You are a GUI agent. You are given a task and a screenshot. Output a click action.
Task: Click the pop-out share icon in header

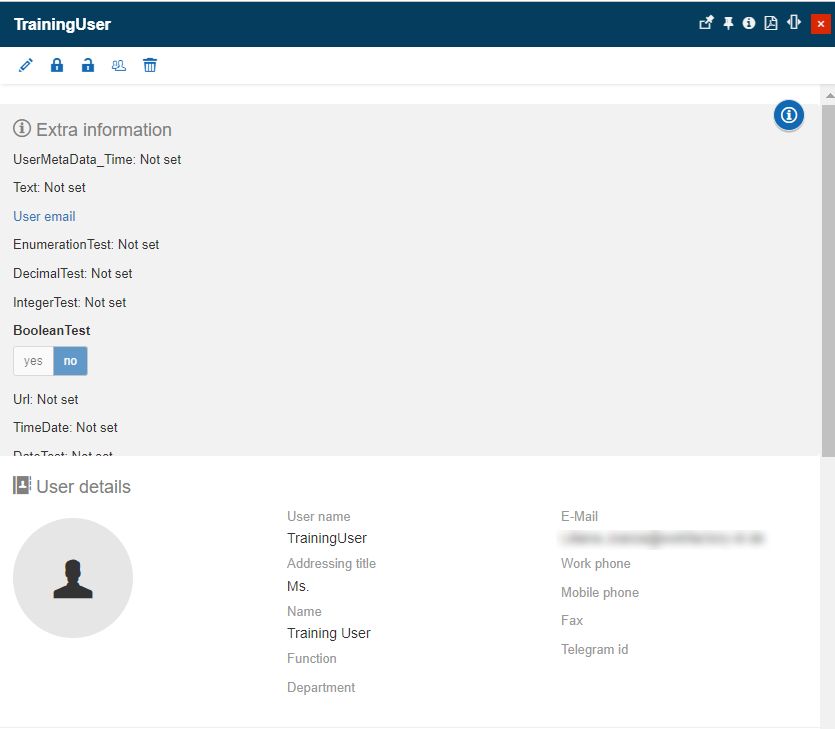706,23
